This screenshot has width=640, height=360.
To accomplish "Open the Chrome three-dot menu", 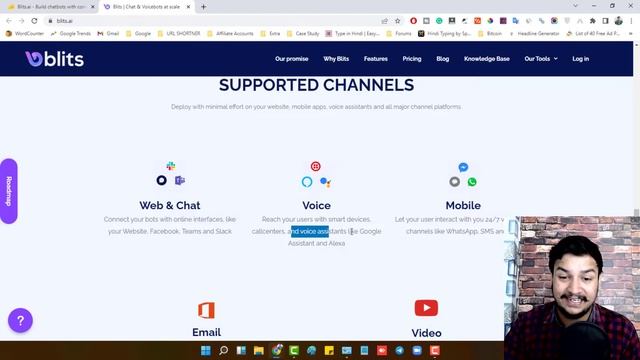I will click(631, 21).
